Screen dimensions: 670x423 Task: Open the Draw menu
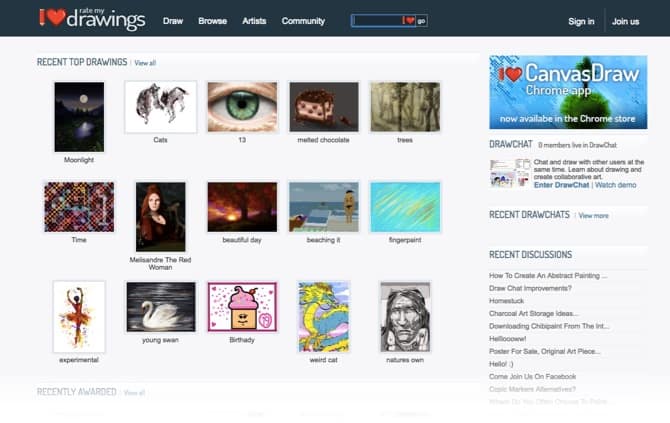coord(173,21)
